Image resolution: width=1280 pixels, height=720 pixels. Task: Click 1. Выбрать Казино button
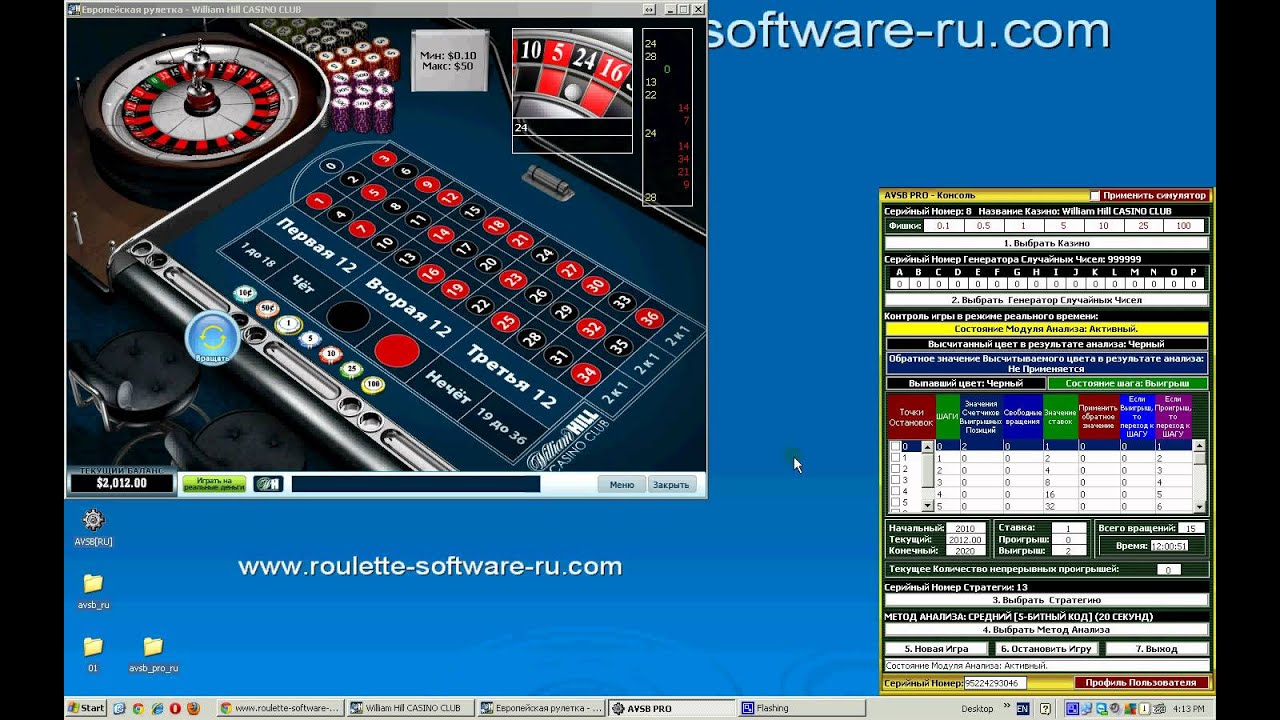tap(1046, 243)
